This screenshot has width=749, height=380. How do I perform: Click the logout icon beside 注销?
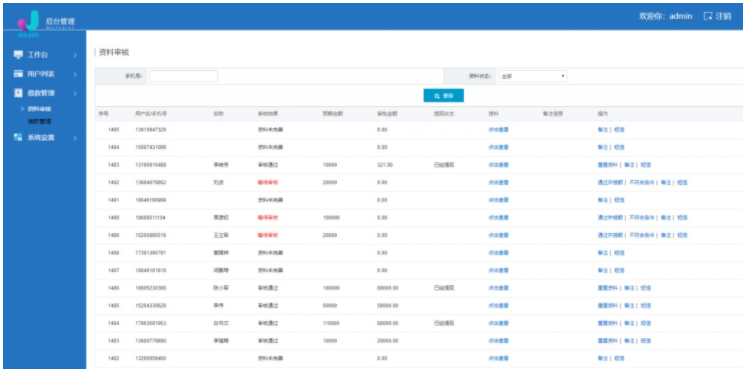(708, 16)
